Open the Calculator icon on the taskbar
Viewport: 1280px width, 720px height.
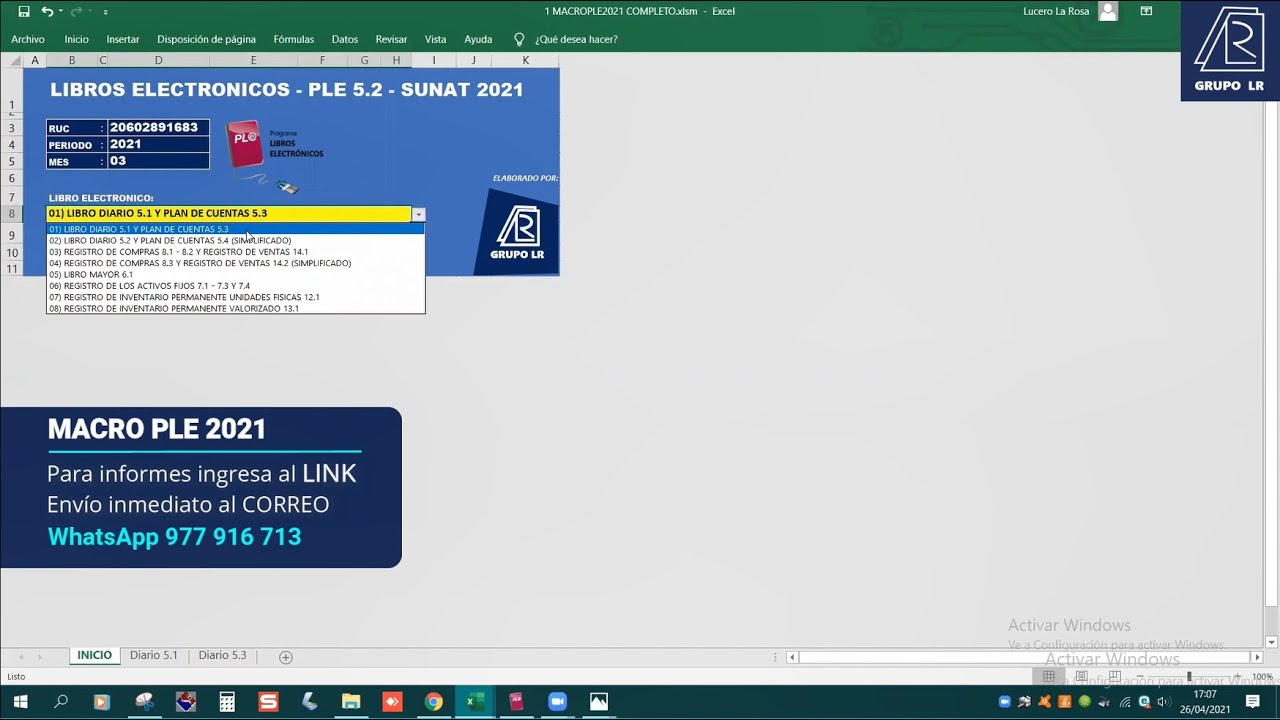(227, 702)
